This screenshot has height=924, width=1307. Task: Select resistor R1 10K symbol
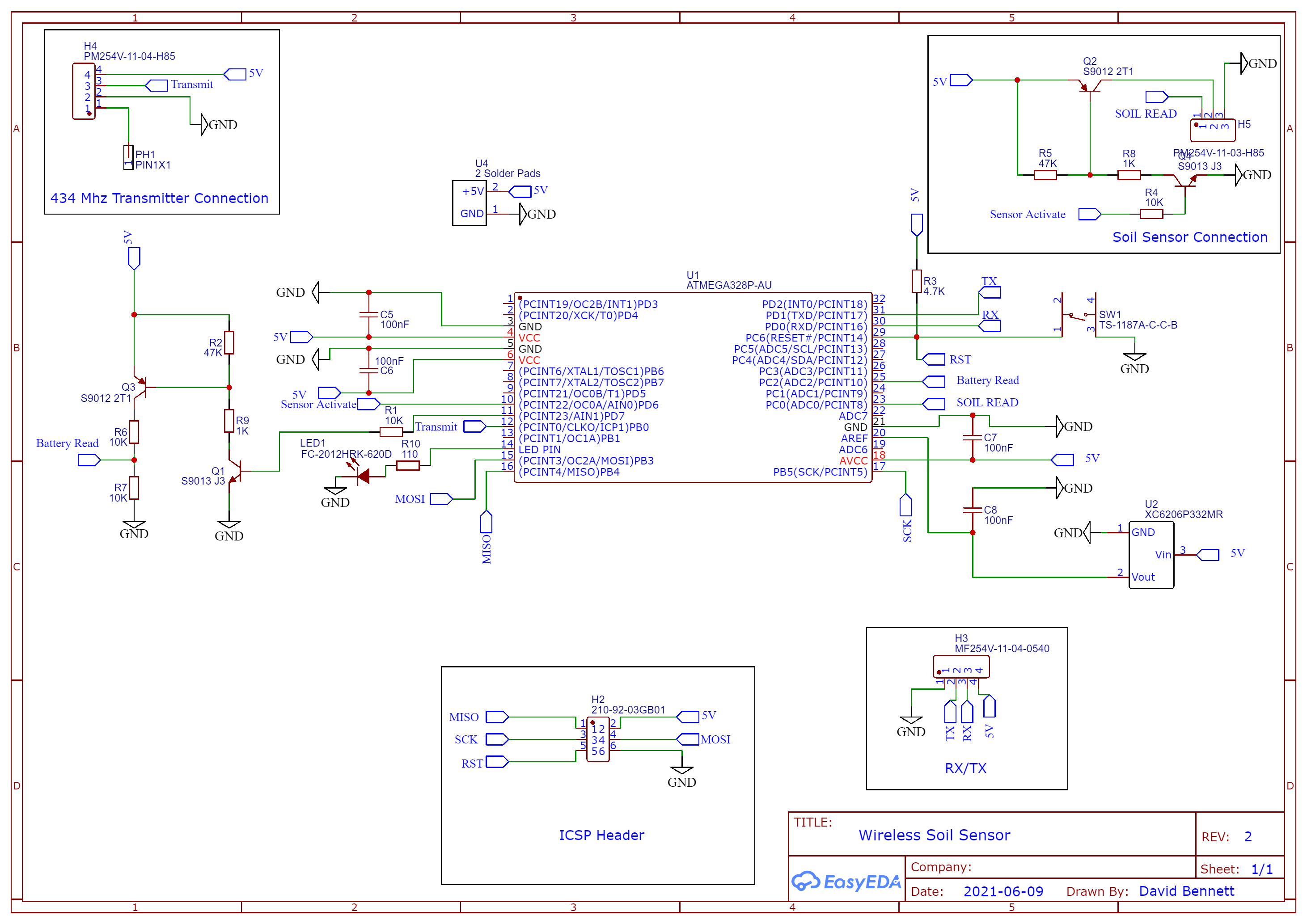[391, 432]
